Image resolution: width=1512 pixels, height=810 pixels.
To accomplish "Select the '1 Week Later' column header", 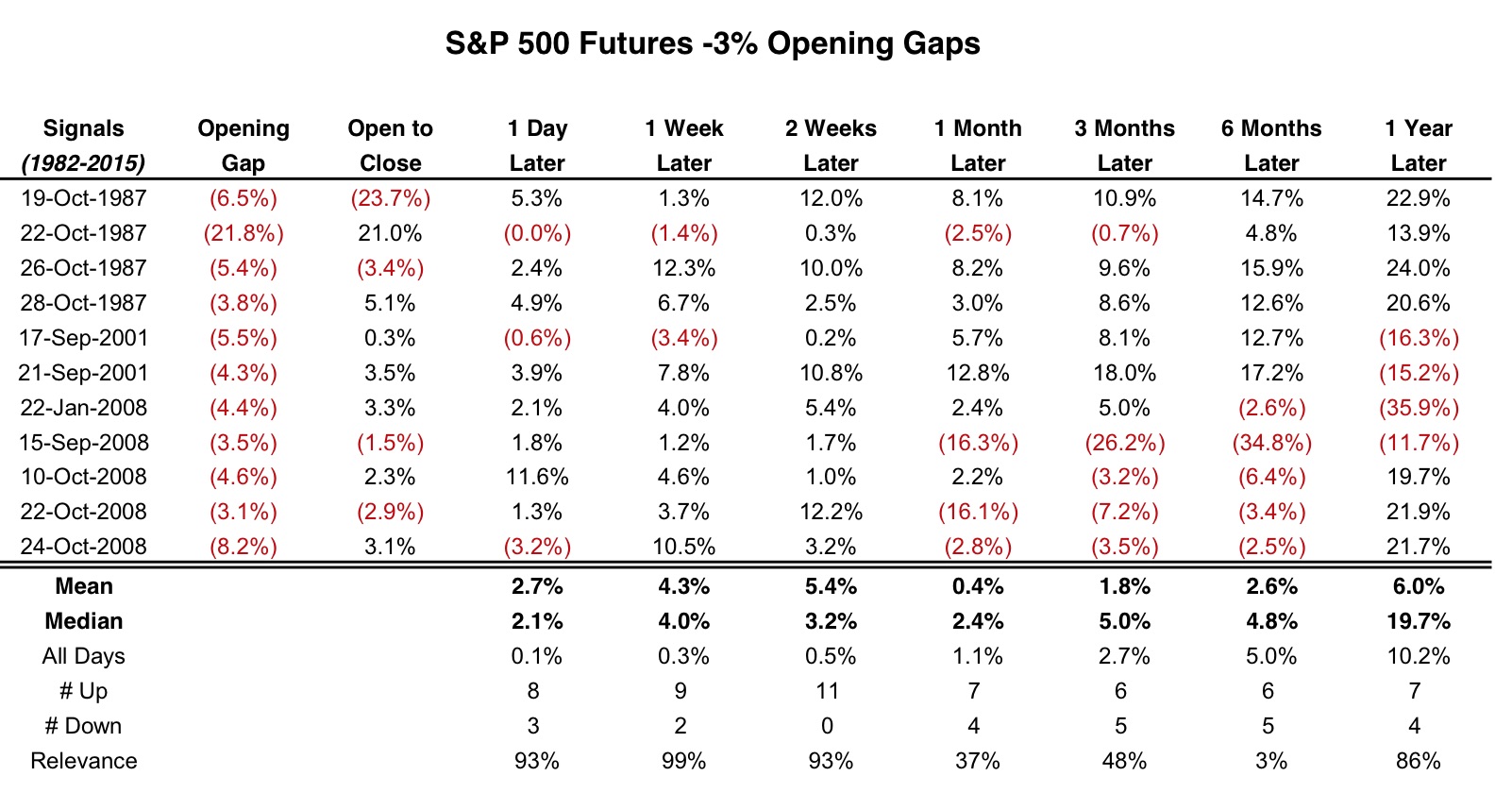I will tap(683, 145).
